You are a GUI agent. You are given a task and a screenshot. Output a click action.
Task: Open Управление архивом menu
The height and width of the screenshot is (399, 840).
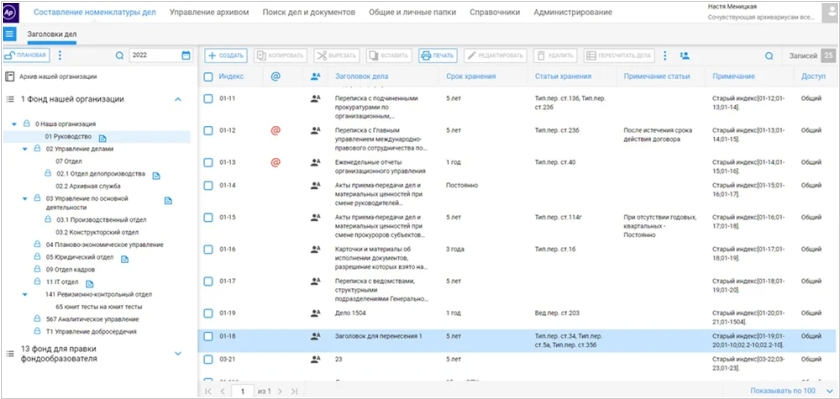tap(209, 12)
